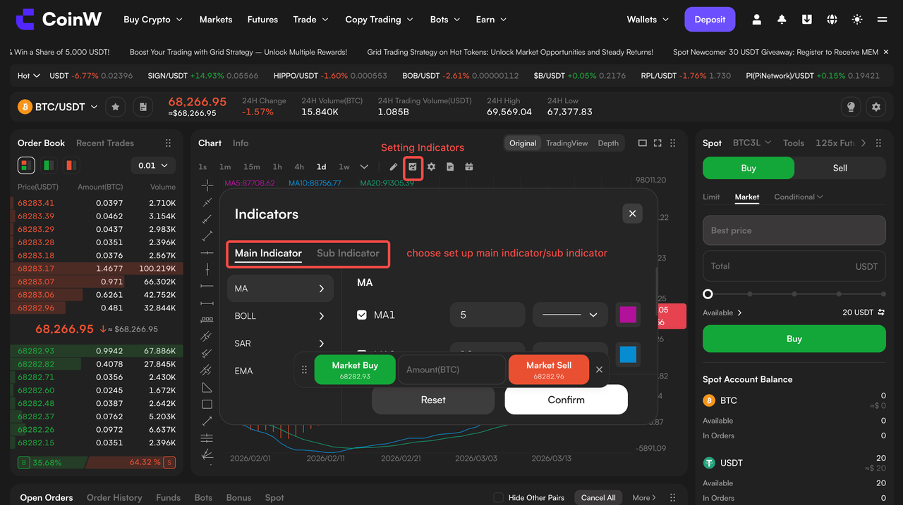Select the Original chart mode
The height and width of the screenshot is (506, 904).
coord(522,143)
